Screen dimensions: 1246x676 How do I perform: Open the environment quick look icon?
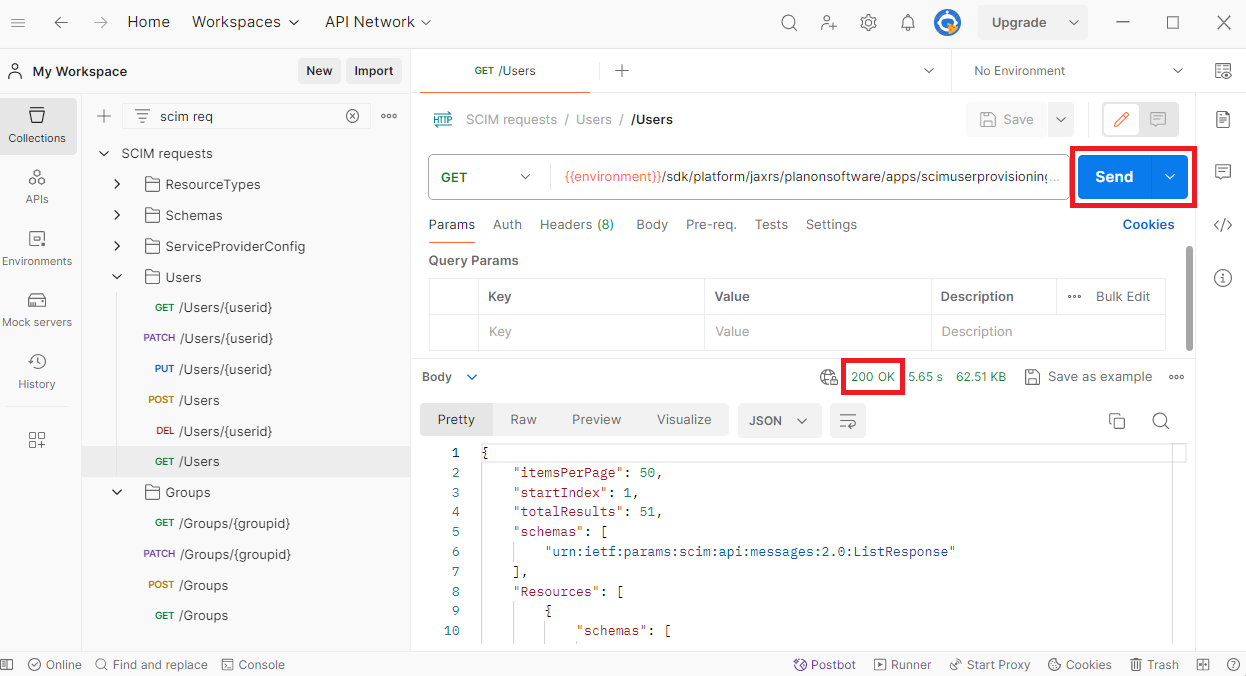(x=1223, y=70)
